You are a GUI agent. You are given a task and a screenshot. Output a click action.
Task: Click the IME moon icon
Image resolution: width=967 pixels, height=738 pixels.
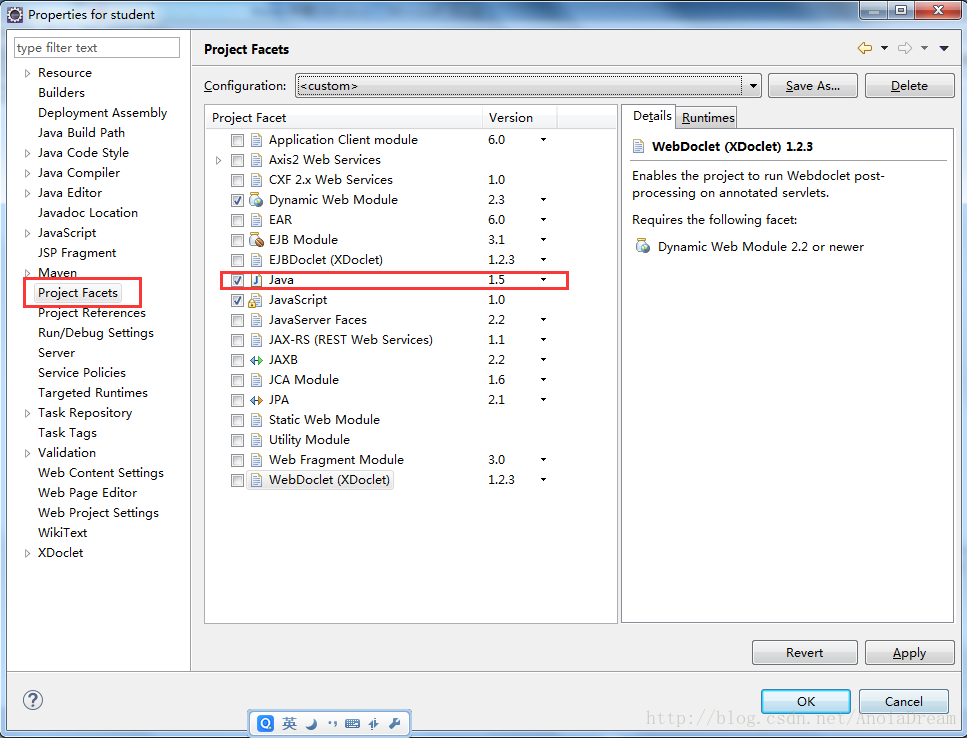point(311,723)
